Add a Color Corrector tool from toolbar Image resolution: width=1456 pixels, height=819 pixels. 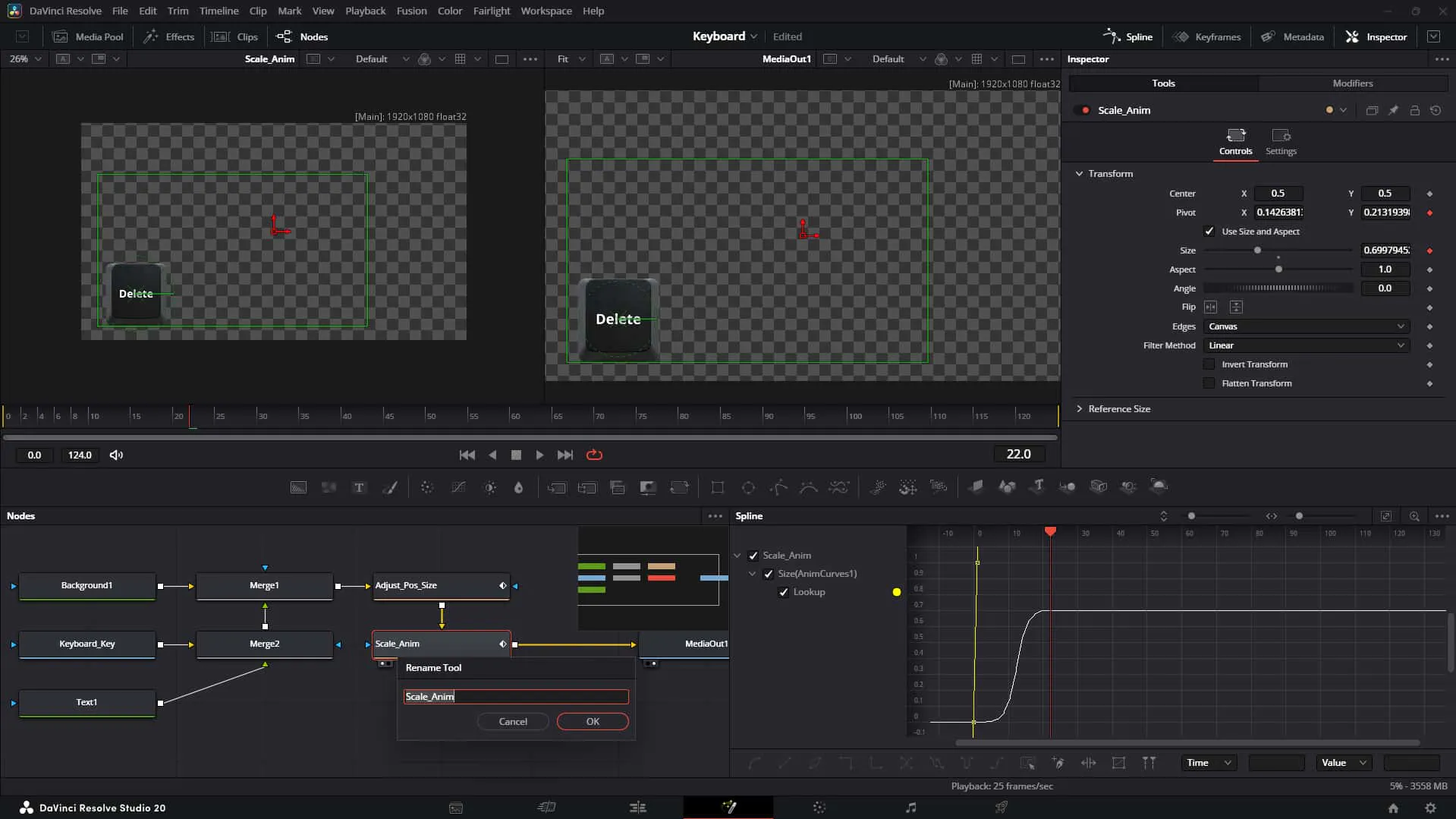[x=427, y=487]
